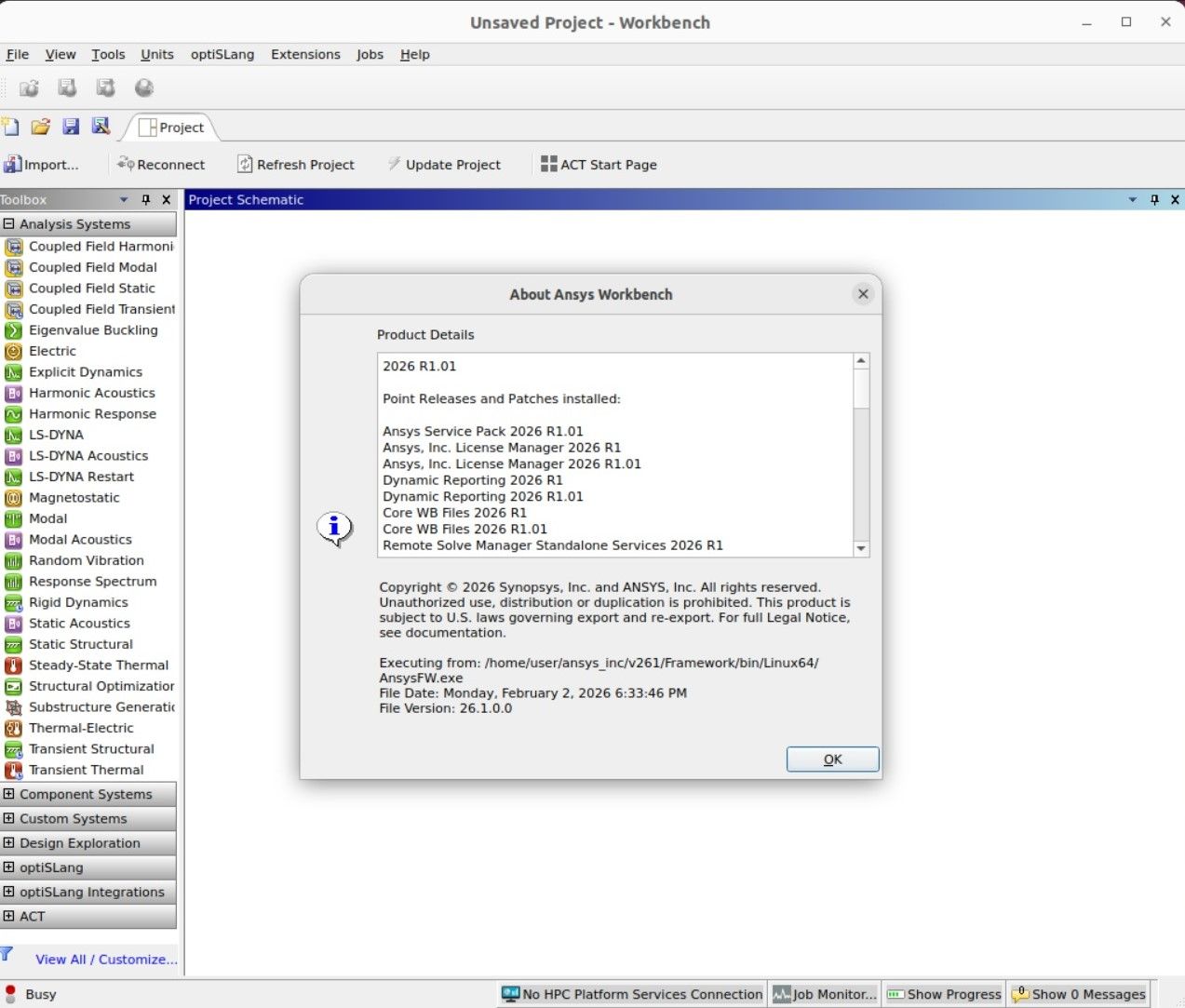Open the Tools menu
This screenshot has height=1008, width=1185.
(x=108, y=54)
